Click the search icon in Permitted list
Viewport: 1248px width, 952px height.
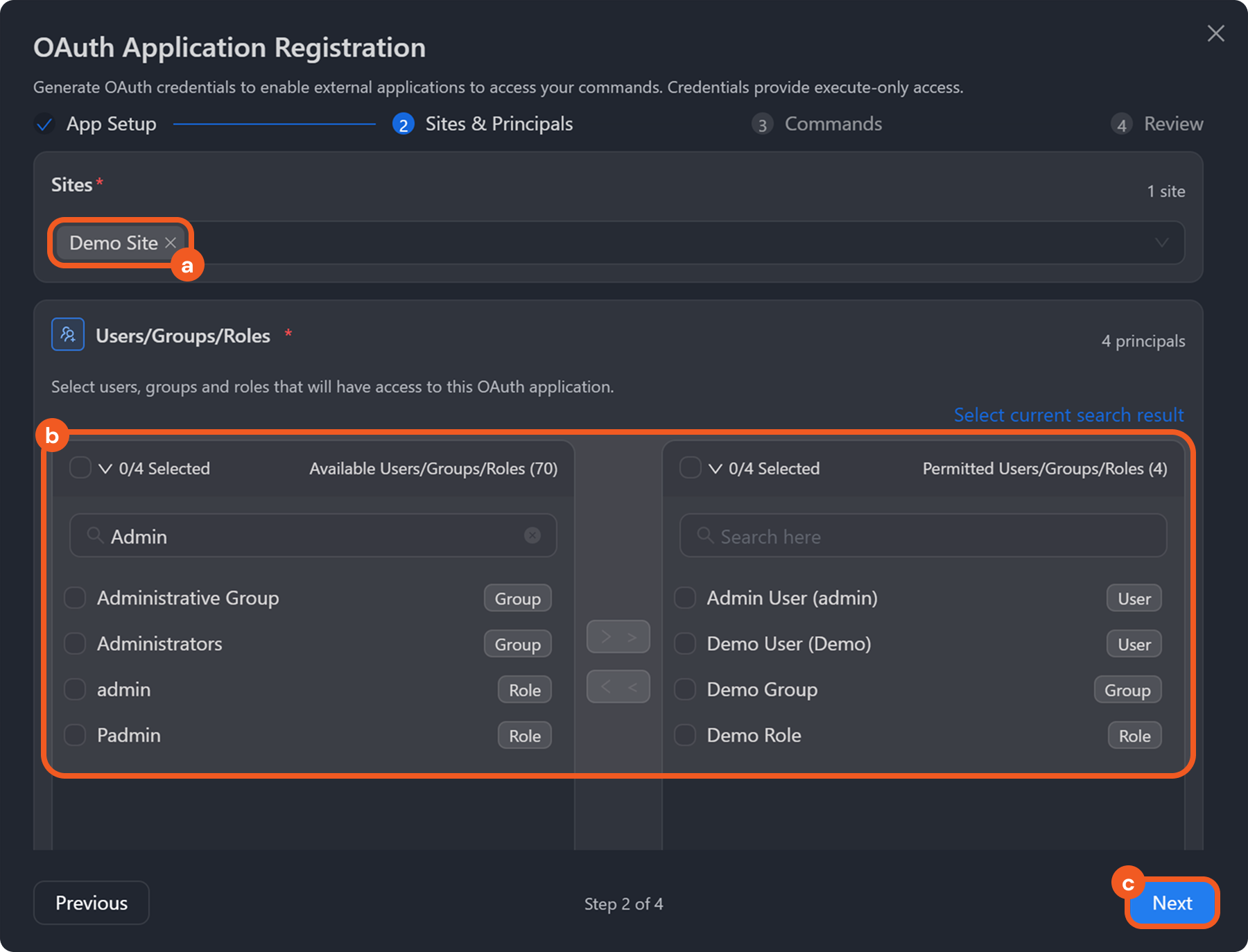(705, 535)
